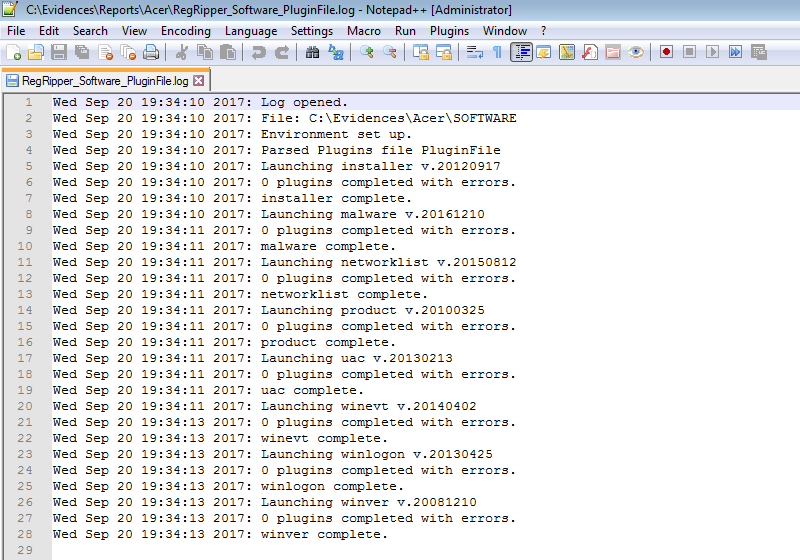800x560 pixels.
Task: Expand the Language menu
Action: click(x=251, y=31)
